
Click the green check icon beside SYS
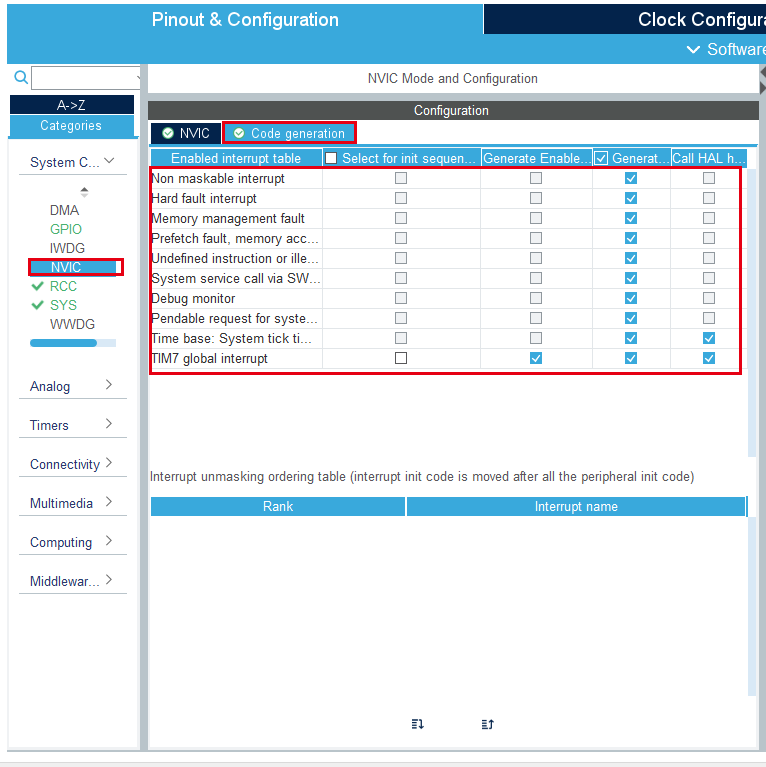tap(38, 305)
